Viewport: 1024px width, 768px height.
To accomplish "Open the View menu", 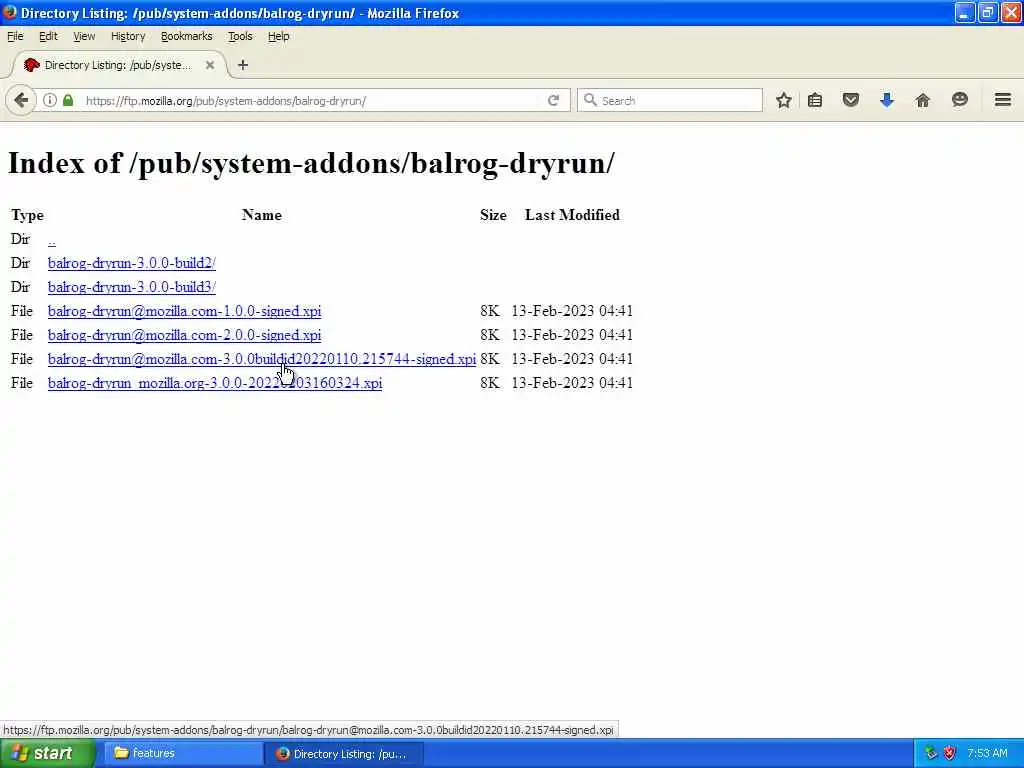I will (84, 37).
